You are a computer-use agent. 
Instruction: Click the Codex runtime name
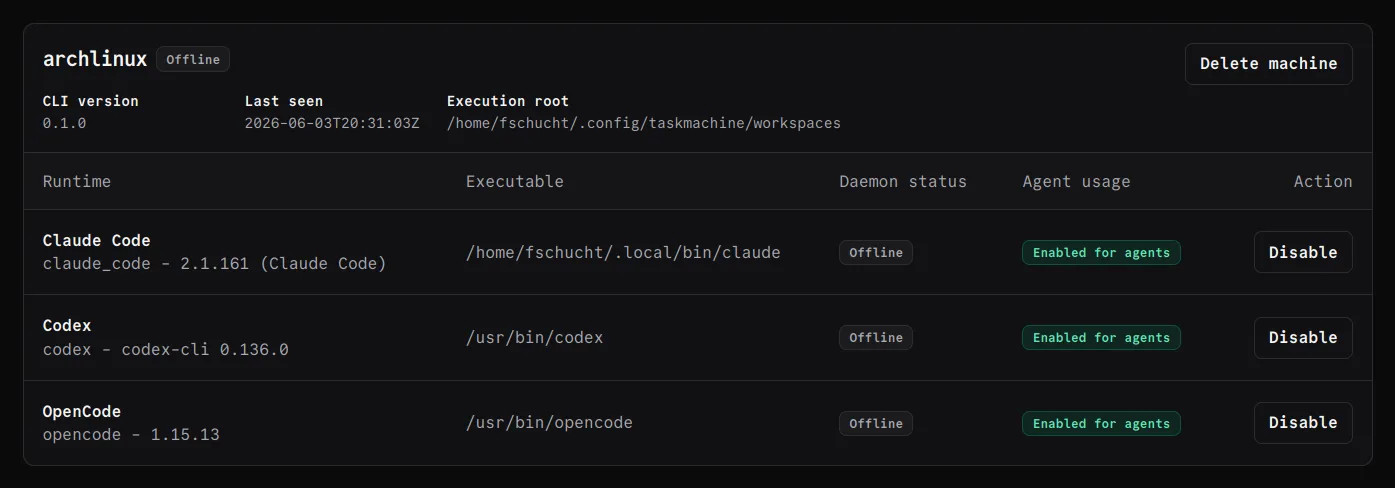click(67, 325)
